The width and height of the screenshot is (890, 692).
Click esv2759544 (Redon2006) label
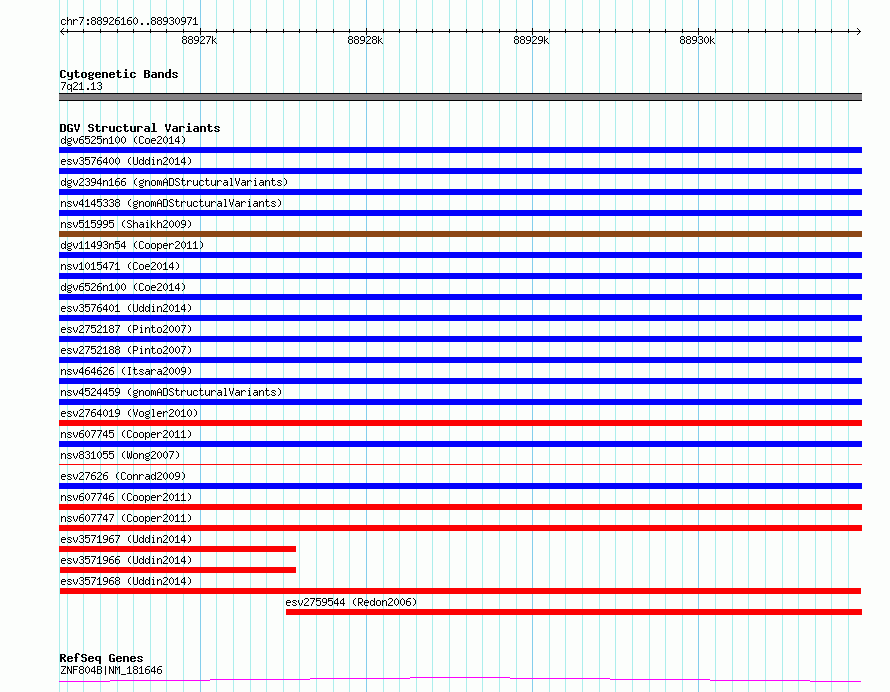click(351, 602)
